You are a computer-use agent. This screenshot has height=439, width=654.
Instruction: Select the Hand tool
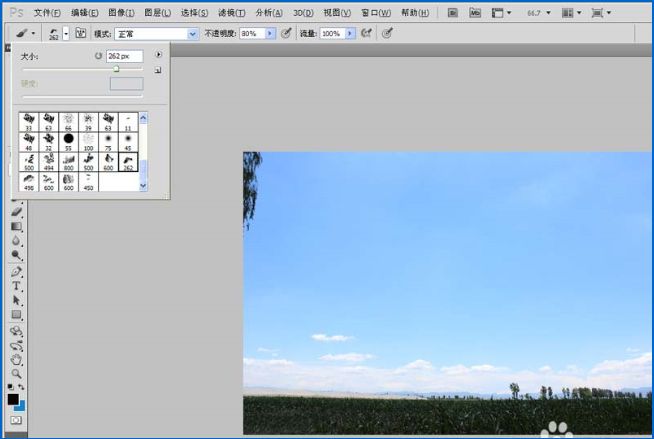click(x=17, y=359)
